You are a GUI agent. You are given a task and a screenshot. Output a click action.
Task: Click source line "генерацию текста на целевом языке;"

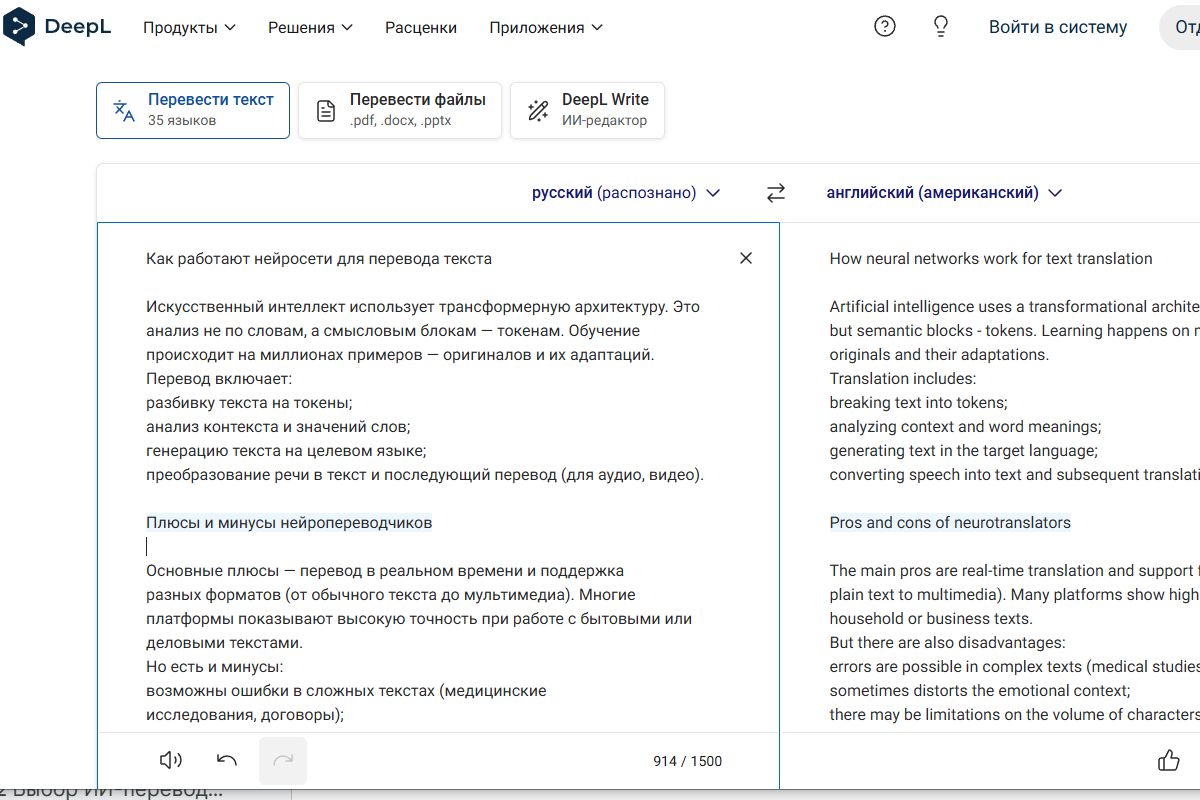[x=286, y=451]
